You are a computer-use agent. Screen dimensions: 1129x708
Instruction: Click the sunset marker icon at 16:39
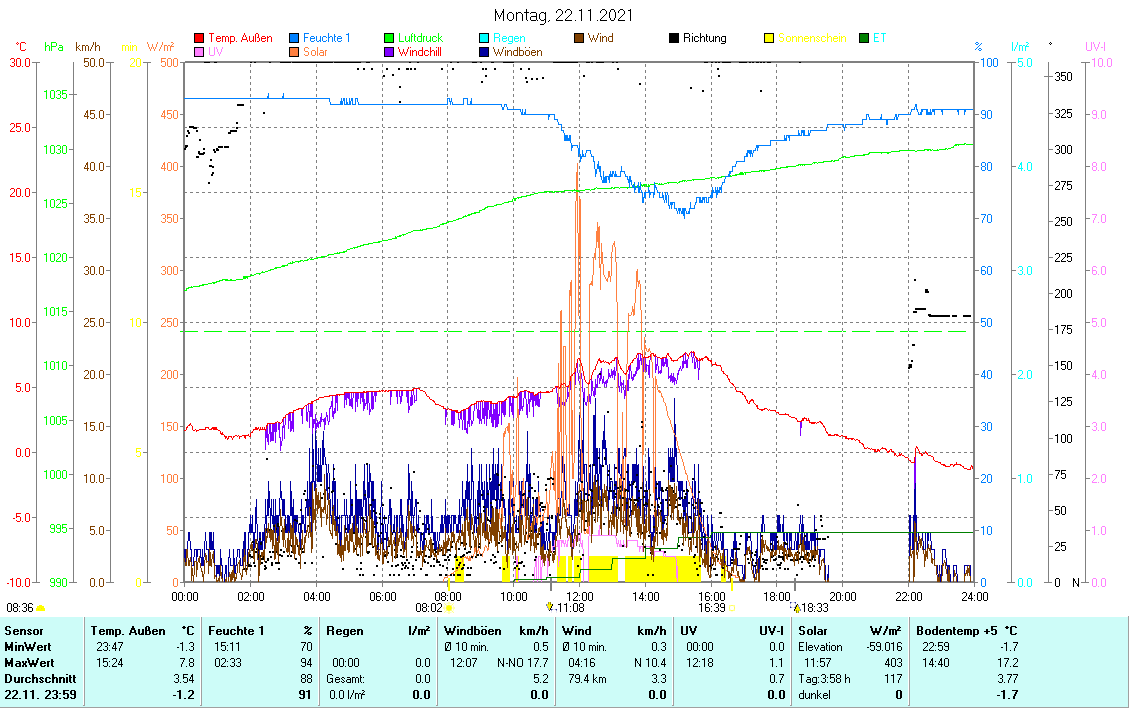(732, 607)
